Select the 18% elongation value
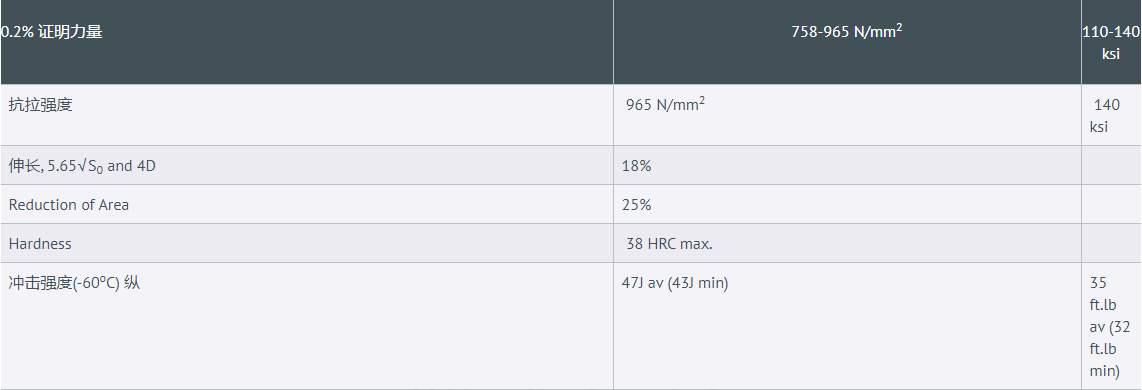 pyautogui.click(x=637, y=166)
